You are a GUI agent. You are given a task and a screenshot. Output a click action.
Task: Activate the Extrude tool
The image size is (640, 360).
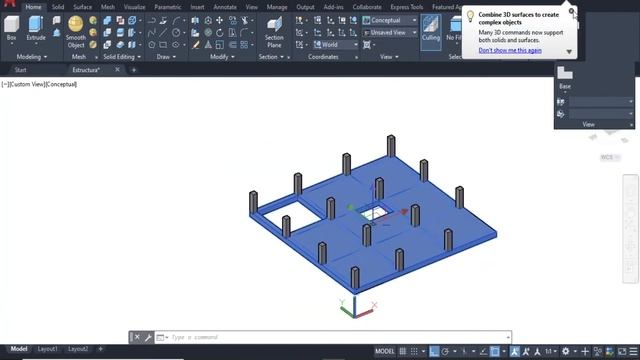tap(36, 28)
